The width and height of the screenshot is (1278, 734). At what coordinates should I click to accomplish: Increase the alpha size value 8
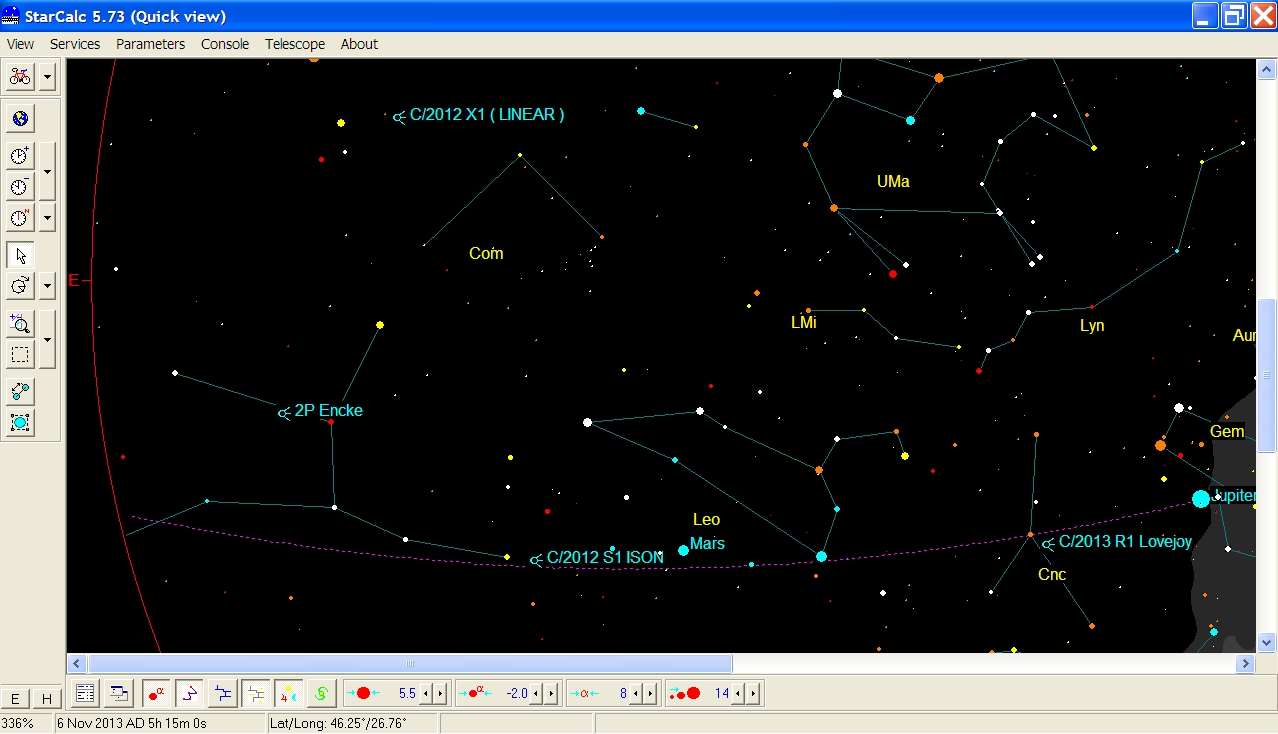[651, 694]
